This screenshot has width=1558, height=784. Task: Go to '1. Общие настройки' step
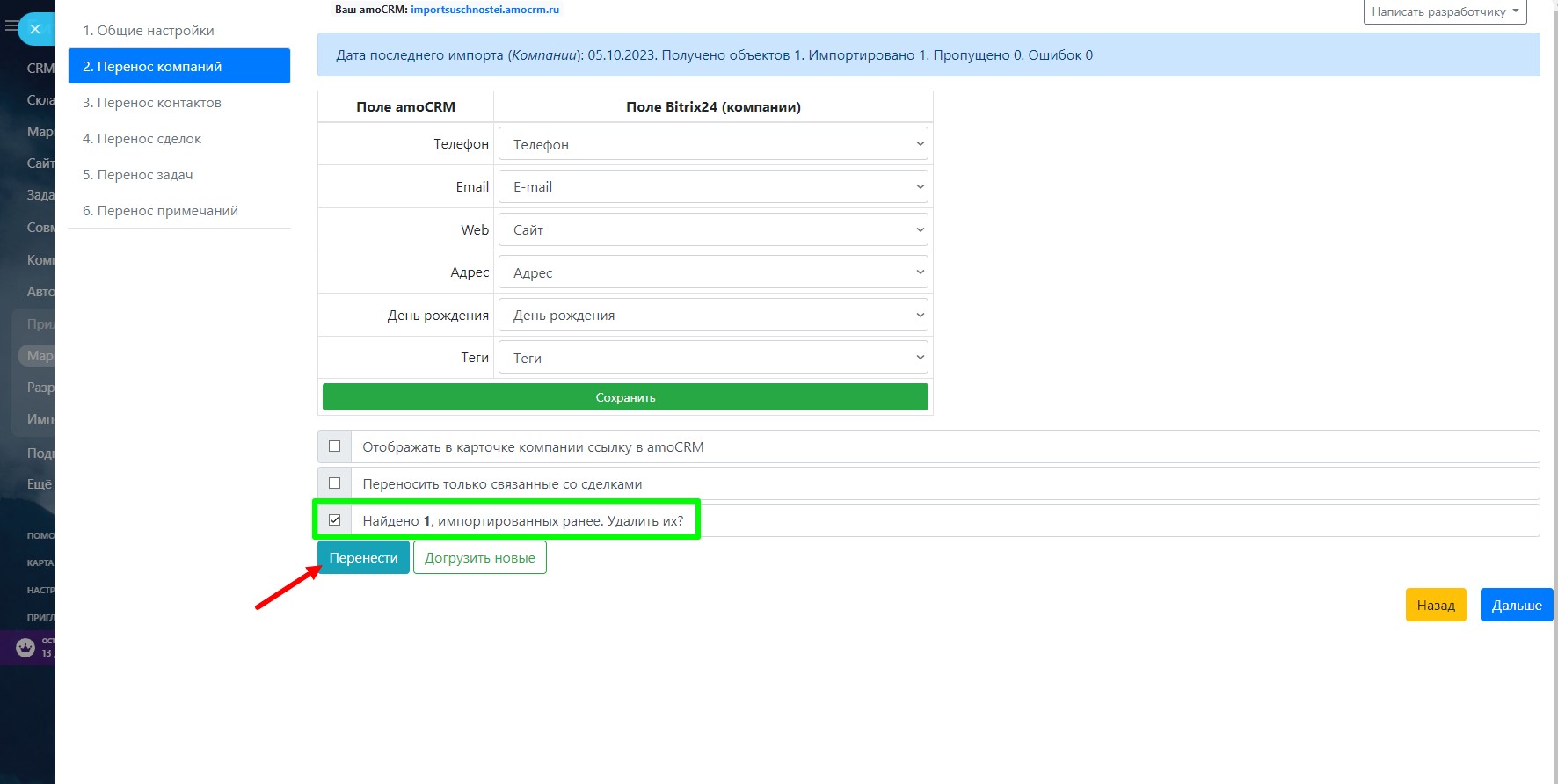click(149, 31)
